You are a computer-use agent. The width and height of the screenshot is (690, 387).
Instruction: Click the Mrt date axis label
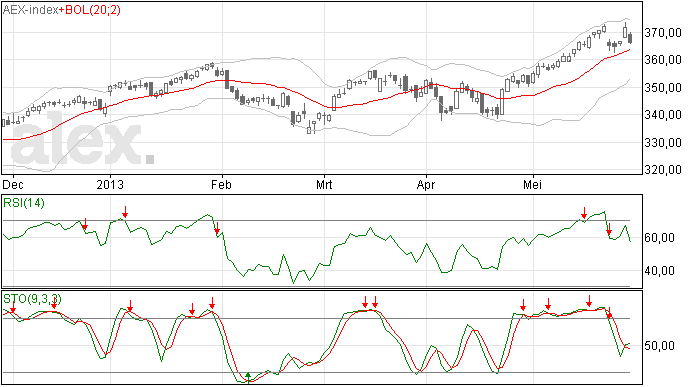324,184
